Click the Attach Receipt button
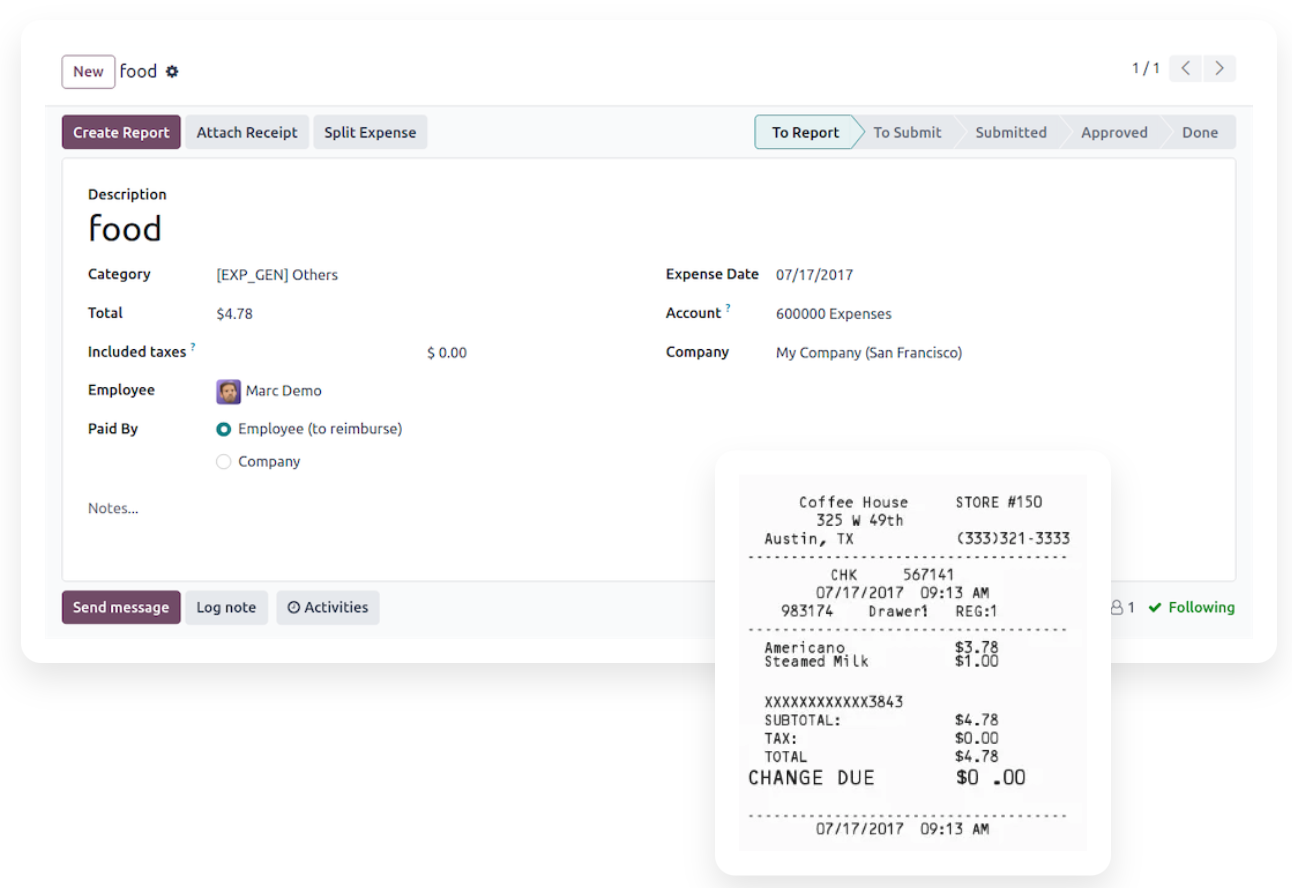1292x888 pixels. (x=247, y=133)
